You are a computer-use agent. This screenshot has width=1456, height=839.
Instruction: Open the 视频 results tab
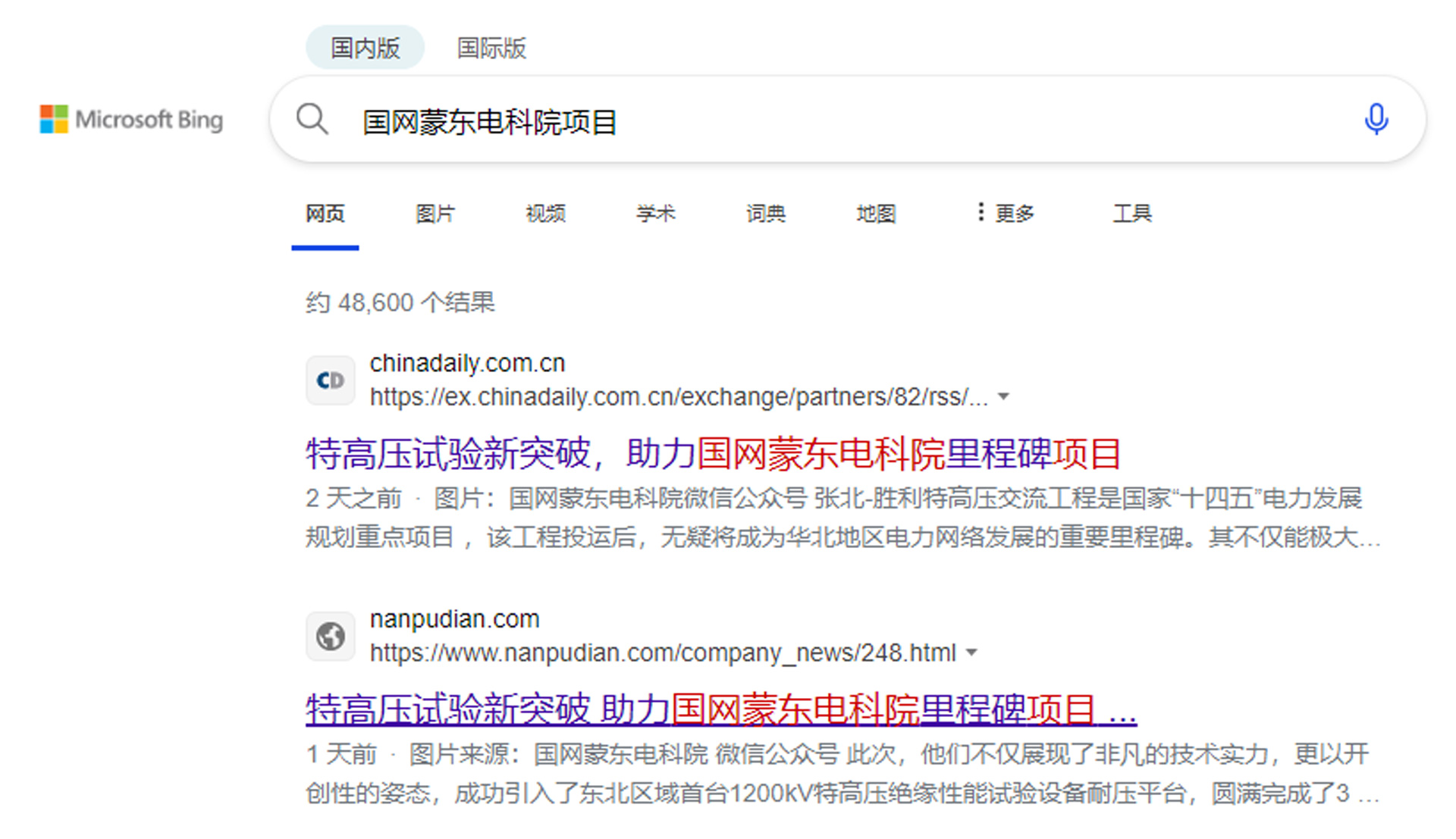(545, 214)
